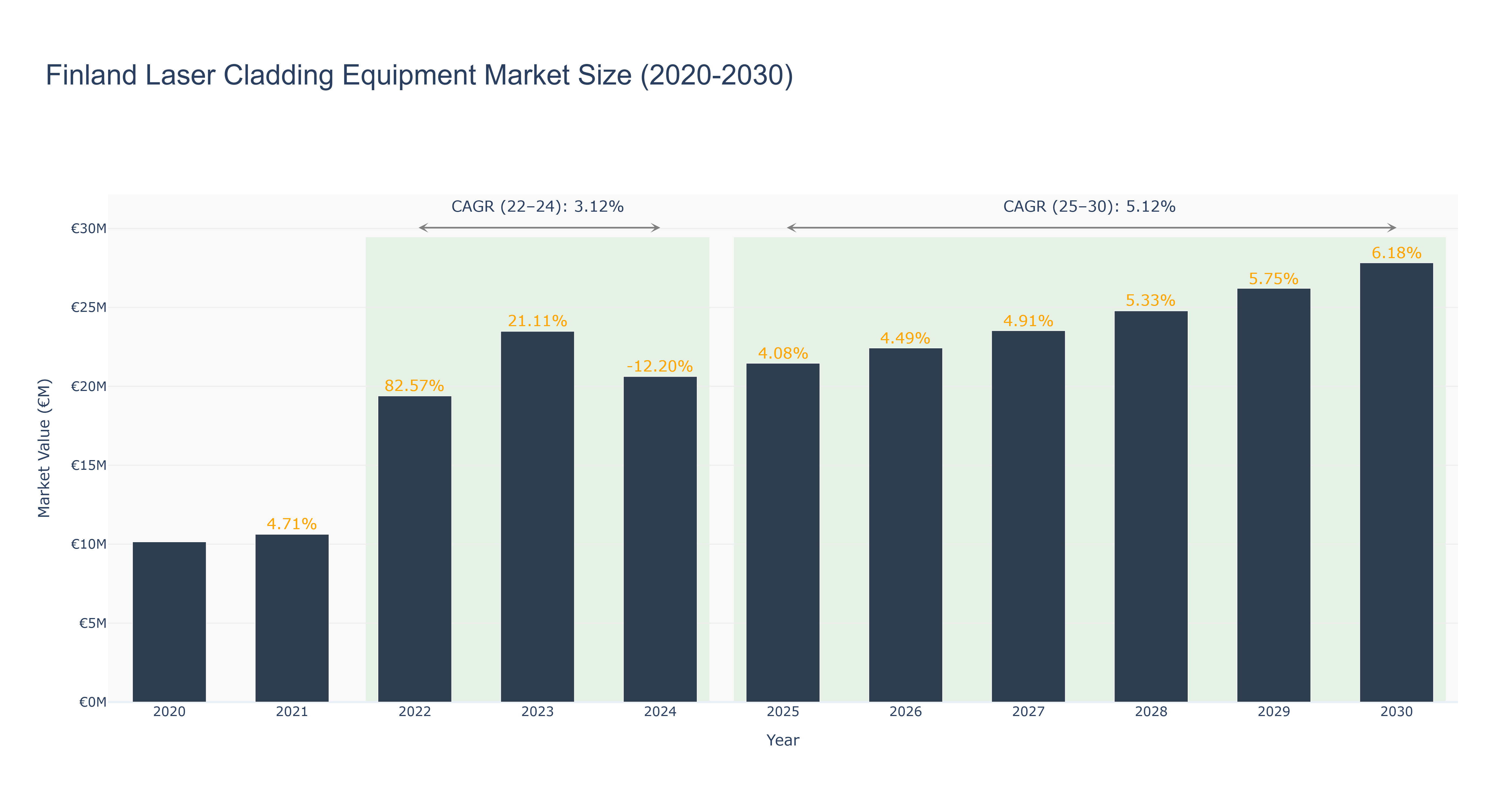Click the 2025 bar

782,532
